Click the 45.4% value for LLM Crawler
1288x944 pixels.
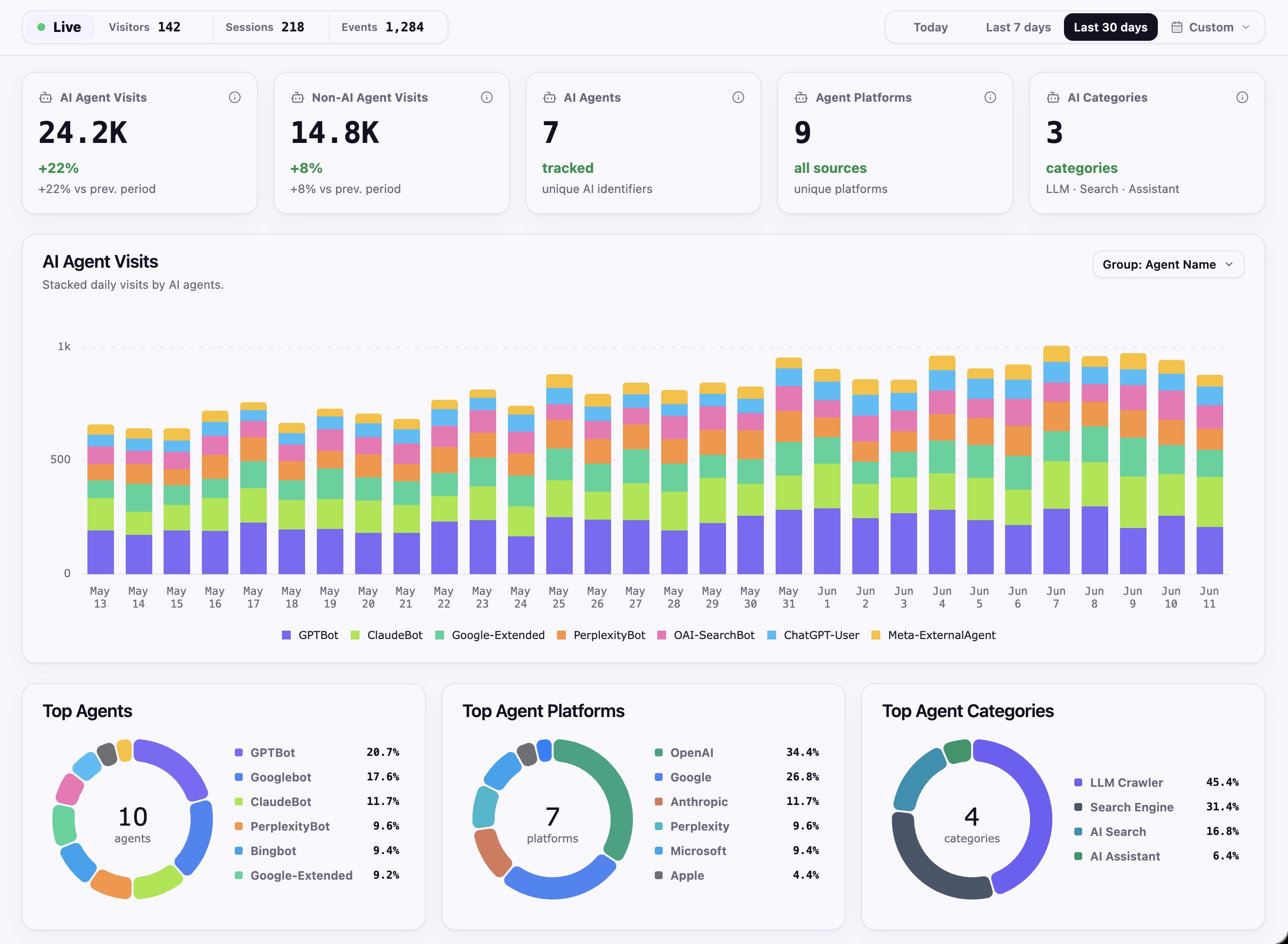(1223, 782)
